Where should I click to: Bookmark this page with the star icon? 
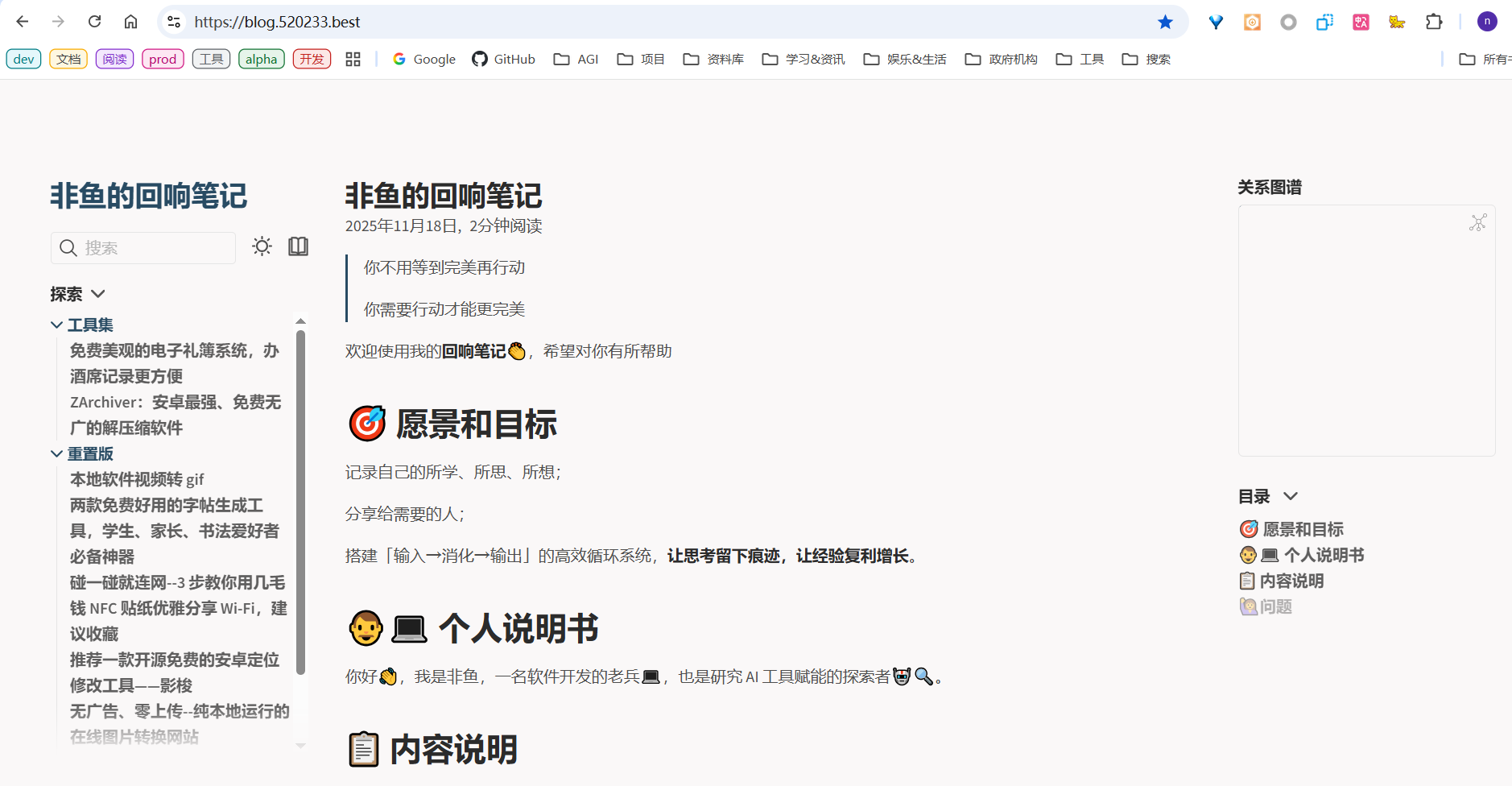[1165, 22]
